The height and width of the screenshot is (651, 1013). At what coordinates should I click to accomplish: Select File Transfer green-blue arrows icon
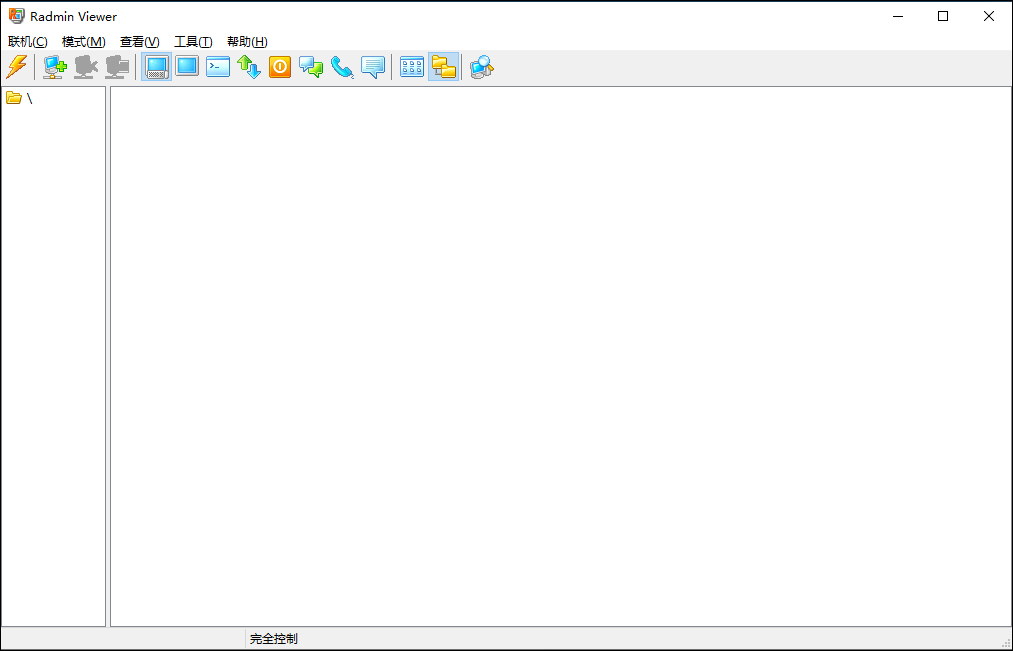(249, 67)
